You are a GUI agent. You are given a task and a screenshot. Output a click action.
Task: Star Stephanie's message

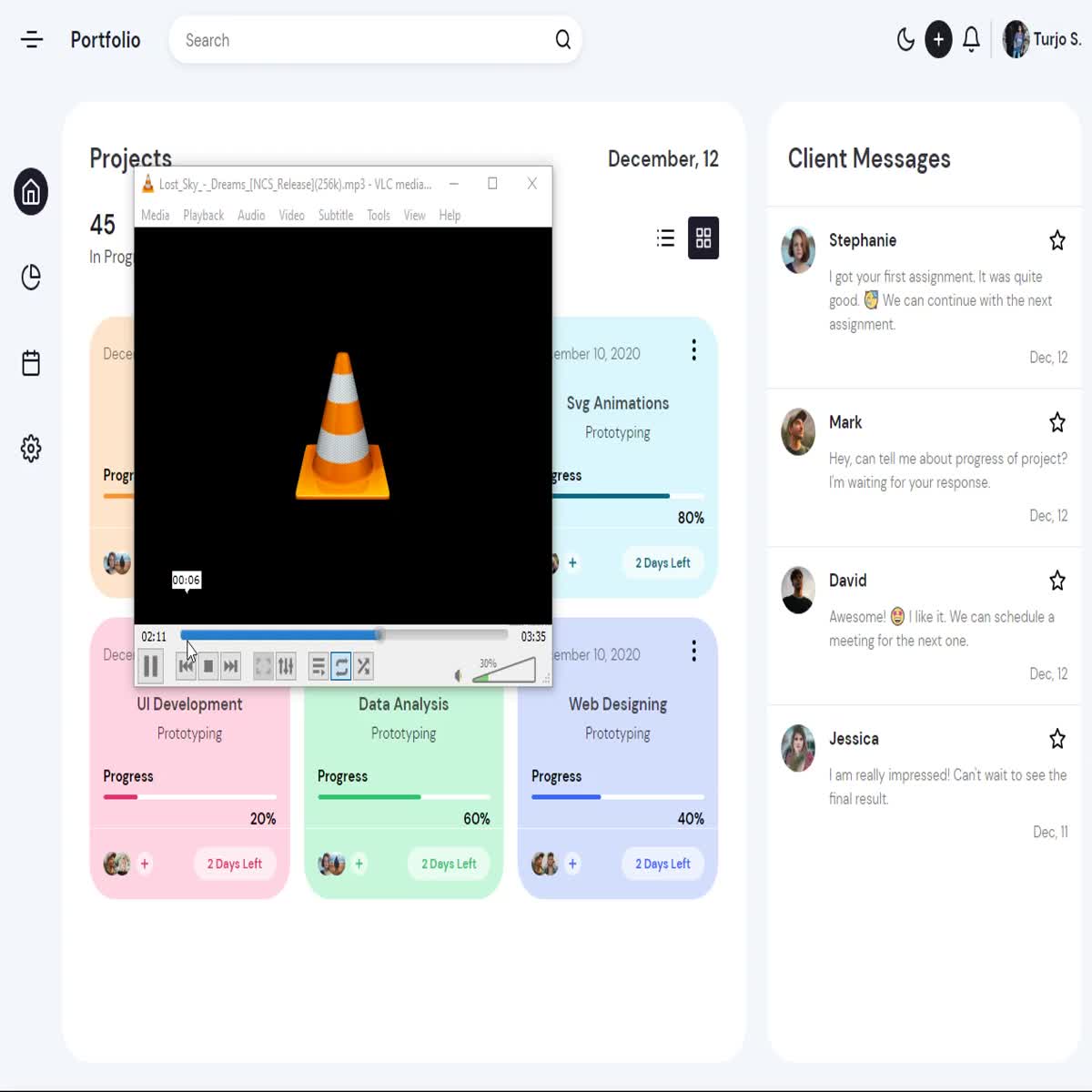coord(1057,240)
